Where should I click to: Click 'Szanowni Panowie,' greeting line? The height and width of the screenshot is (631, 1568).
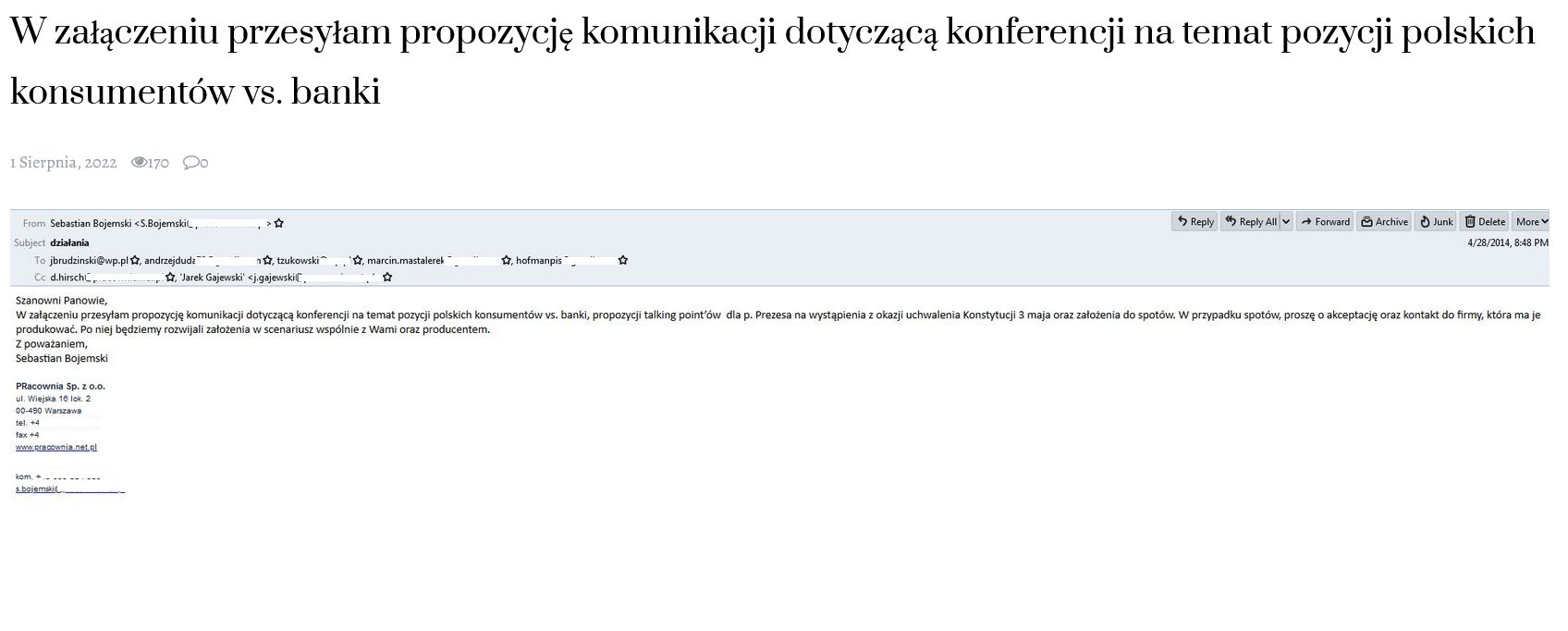[x=62, y=301]
